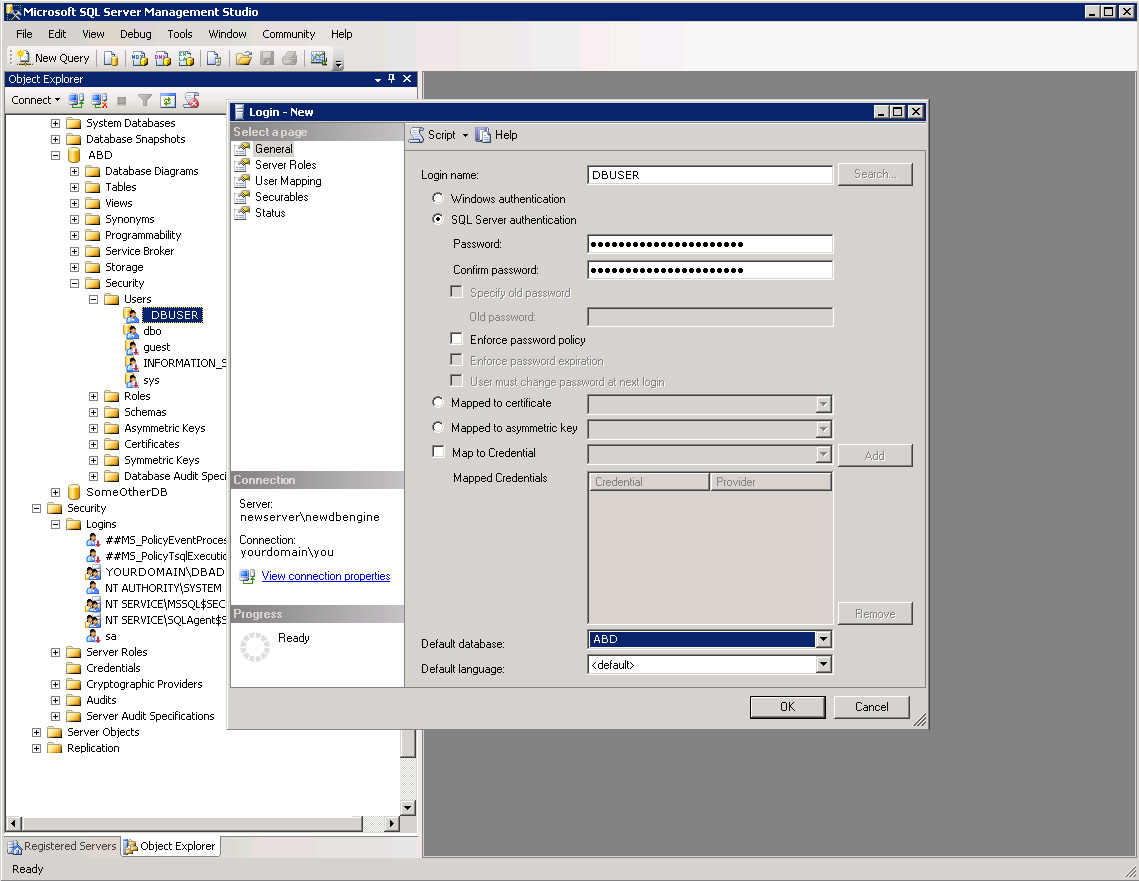The height and width of the screenshot is (881, 1139).
Task: Click the SQL Server Compact Query icon
Action: pyautogui.click(x=214, y=58)
